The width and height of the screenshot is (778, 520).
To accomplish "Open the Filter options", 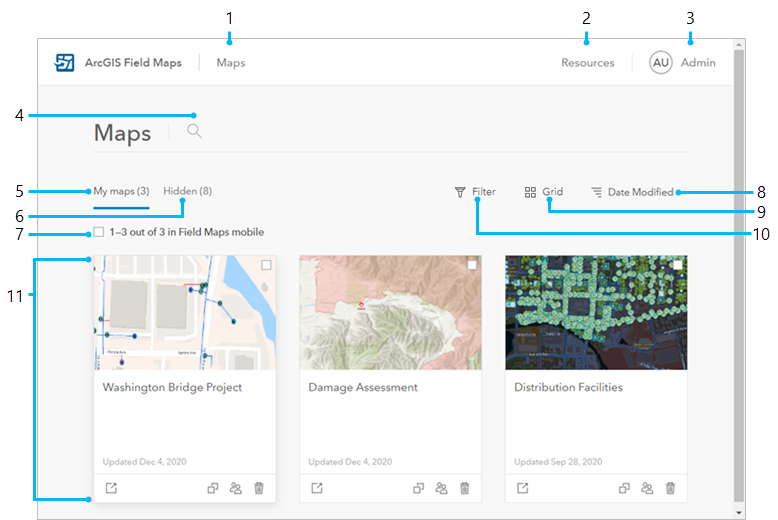I will tap(475, 192).
